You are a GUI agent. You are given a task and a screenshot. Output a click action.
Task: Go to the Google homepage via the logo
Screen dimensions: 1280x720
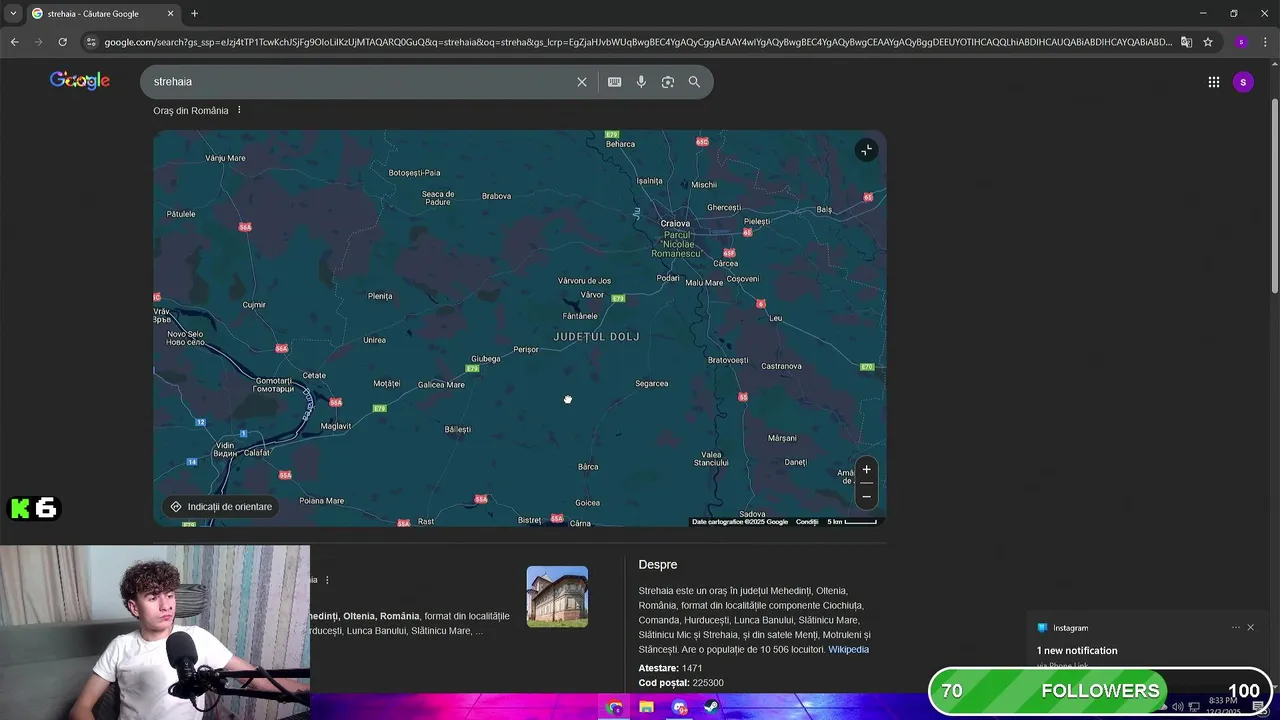pyautogui.click(x=80, y=81)
